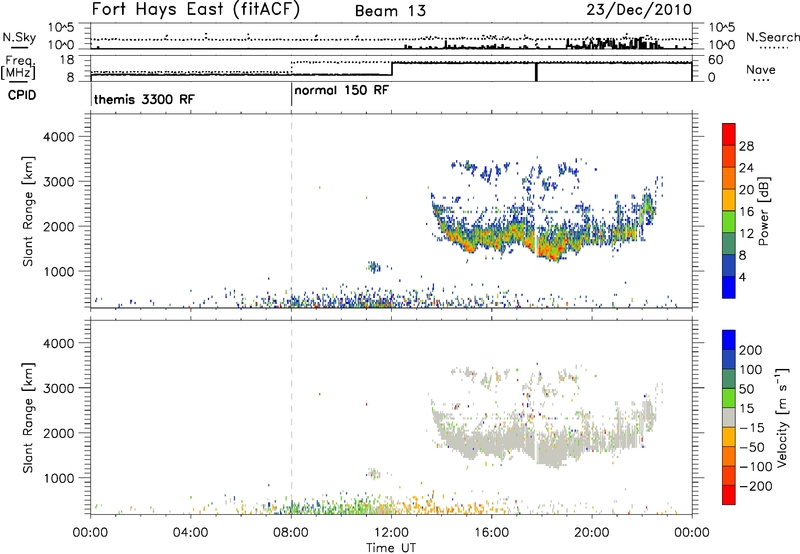The width and height of the screenshot is (800, 554).
Task: Click the light green Velocity color bar segment
Action: 729,398
